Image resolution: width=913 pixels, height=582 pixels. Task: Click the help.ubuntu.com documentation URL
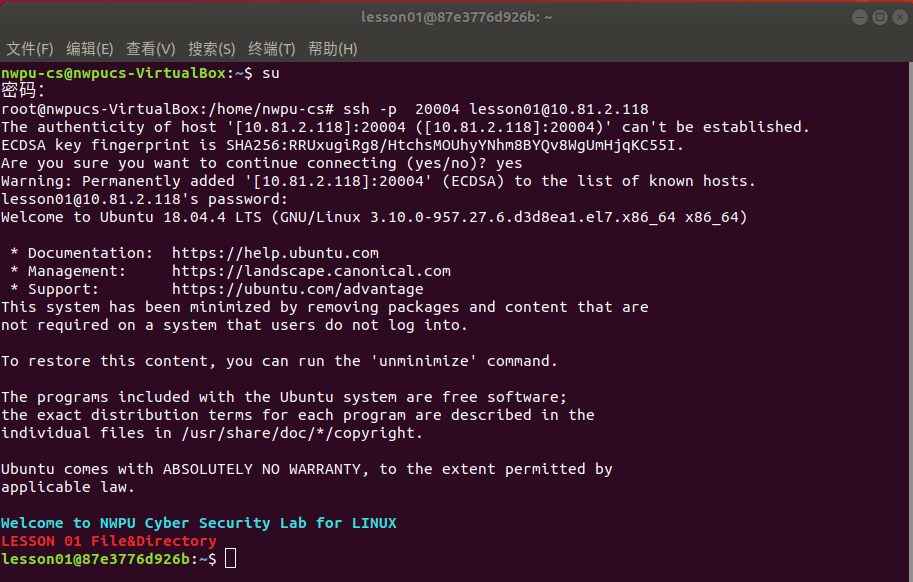point(275,253)
